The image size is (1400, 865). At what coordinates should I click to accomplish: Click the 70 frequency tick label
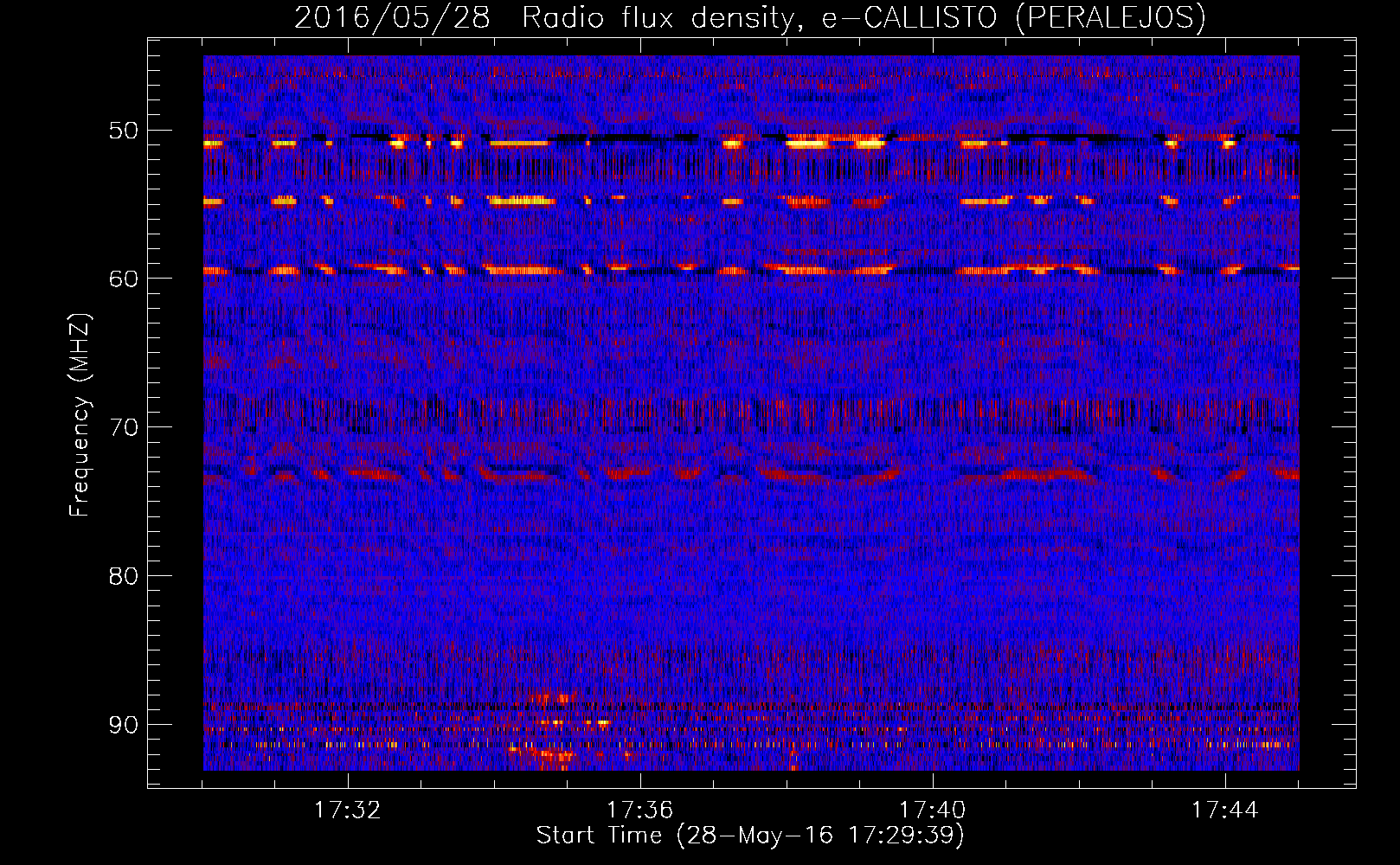(x=123, y=427)
